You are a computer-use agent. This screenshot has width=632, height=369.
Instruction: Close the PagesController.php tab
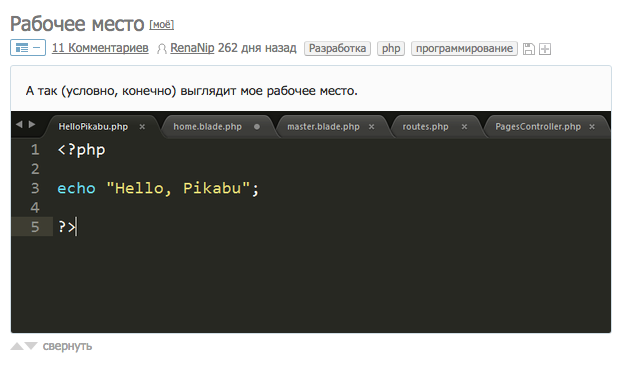[x=592, y=127]
